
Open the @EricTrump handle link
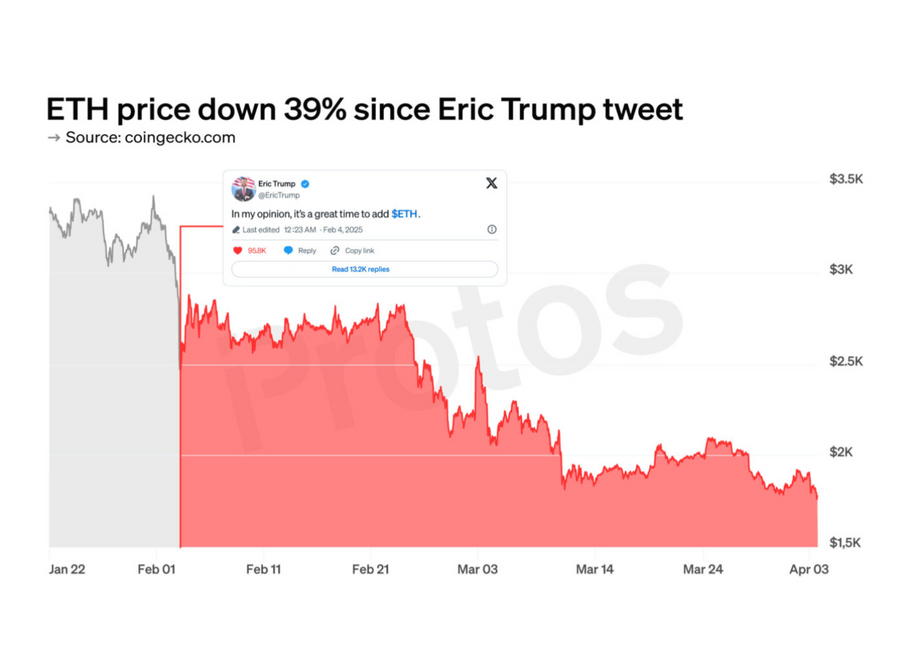(279, 195)
